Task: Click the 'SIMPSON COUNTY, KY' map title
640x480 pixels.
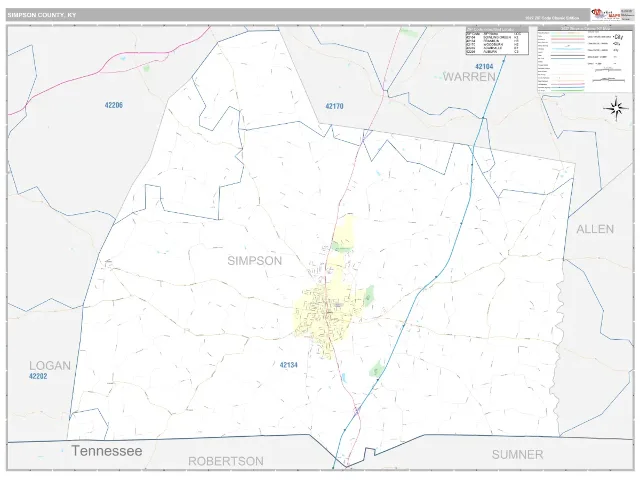Action: [x=42, y=15]
